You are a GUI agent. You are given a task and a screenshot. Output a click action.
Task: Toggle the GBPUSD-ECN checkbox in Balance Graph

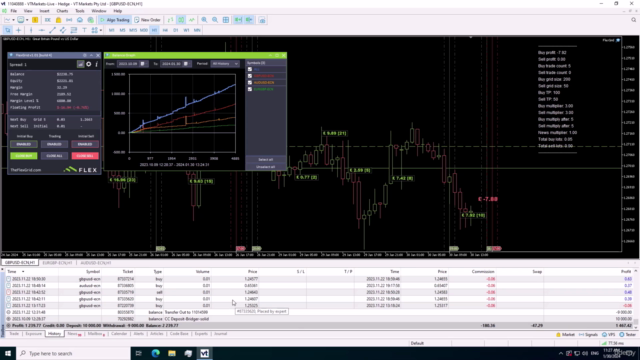250,76
